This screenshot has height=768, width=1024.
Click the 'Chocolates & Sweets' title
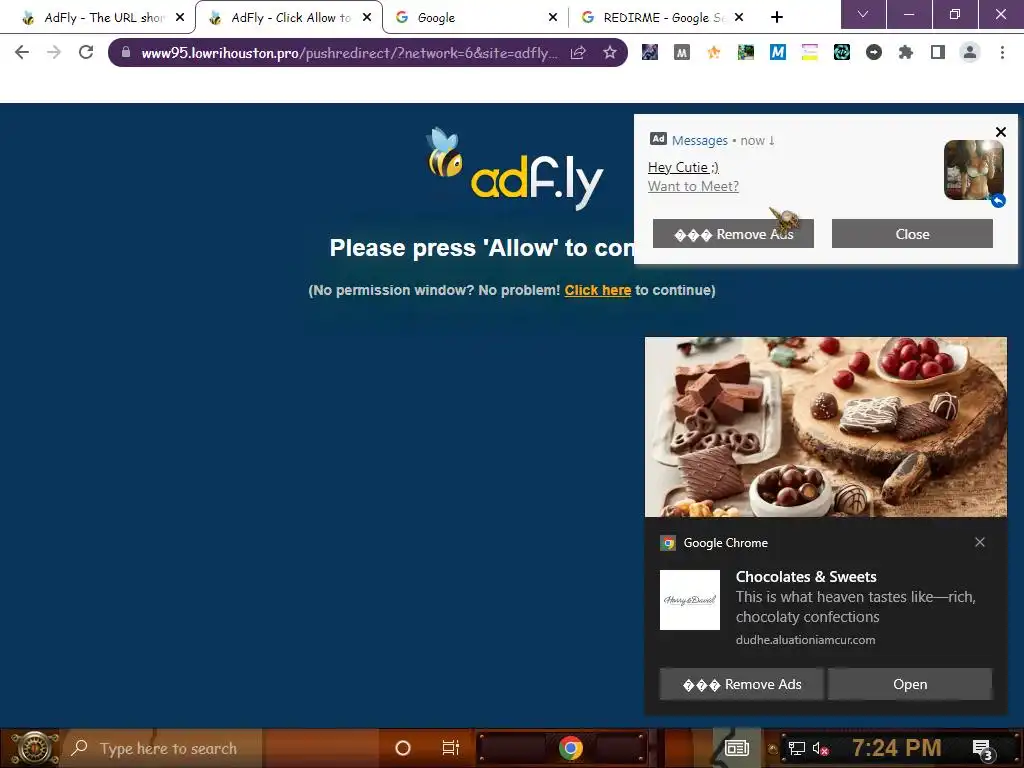click(806, 577)
